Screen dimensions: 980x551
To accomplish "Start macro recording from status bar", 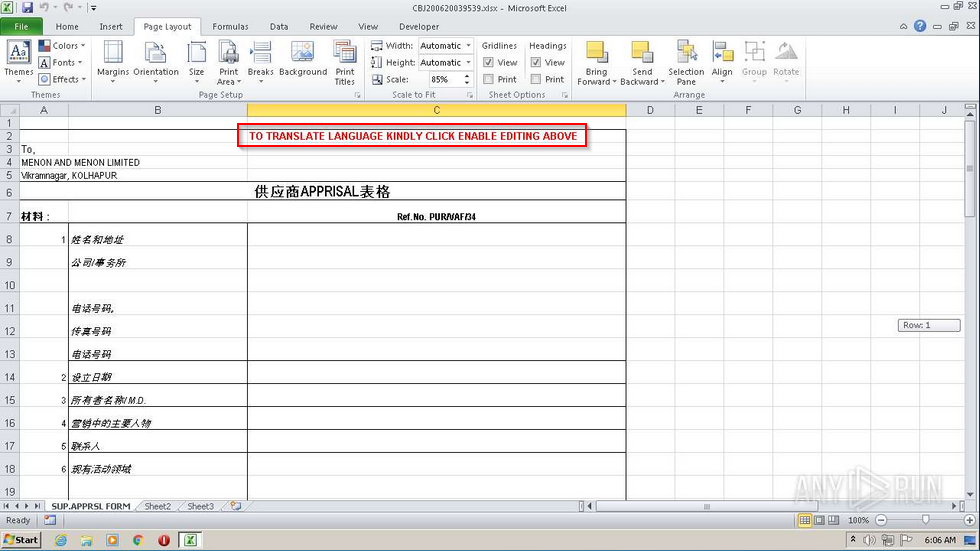I will point(50,520).
